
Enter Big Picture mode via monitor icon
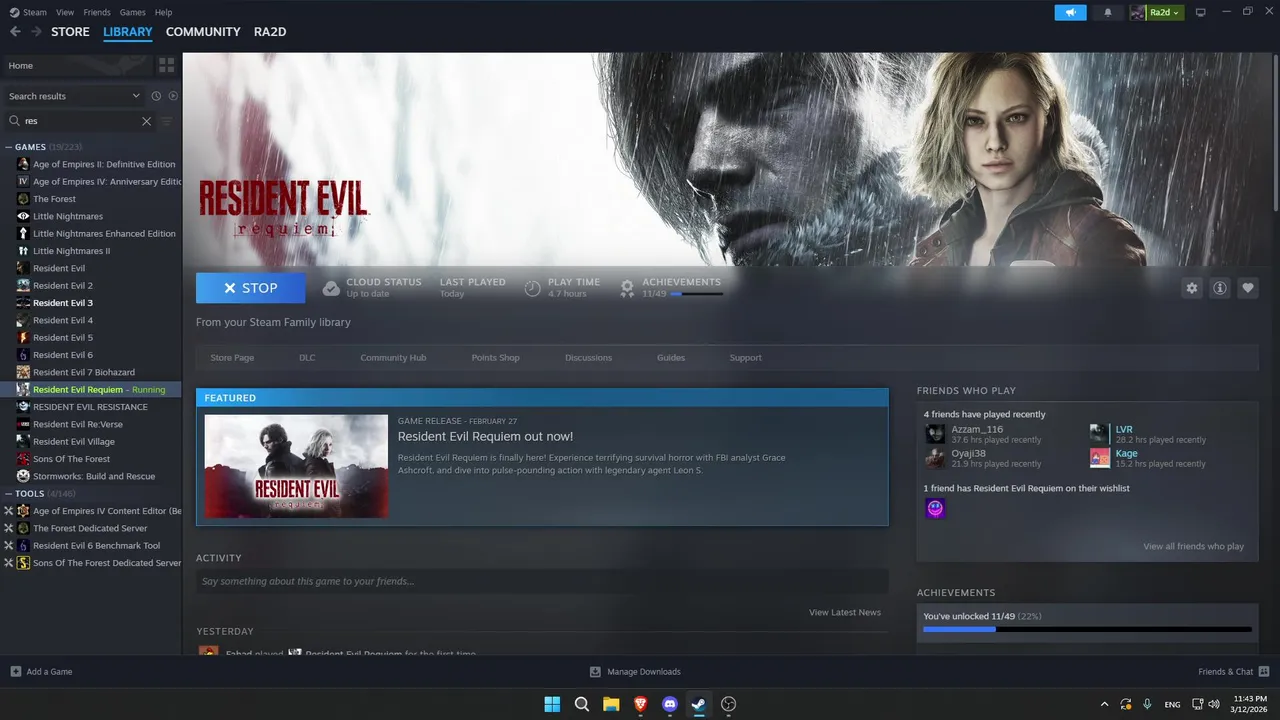point(1201,12)
